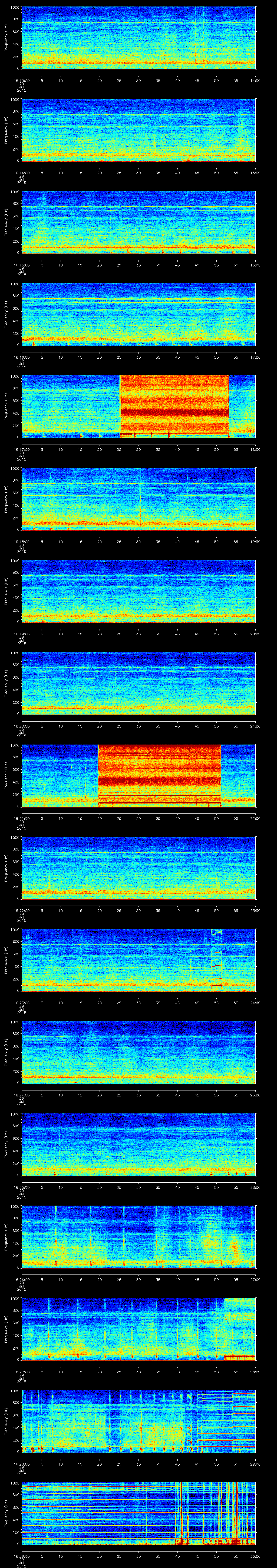This screenshot has width=277, height=1568.
Task: Select the spectrogram panel starting at 16:24:00
Action: 138,1052
